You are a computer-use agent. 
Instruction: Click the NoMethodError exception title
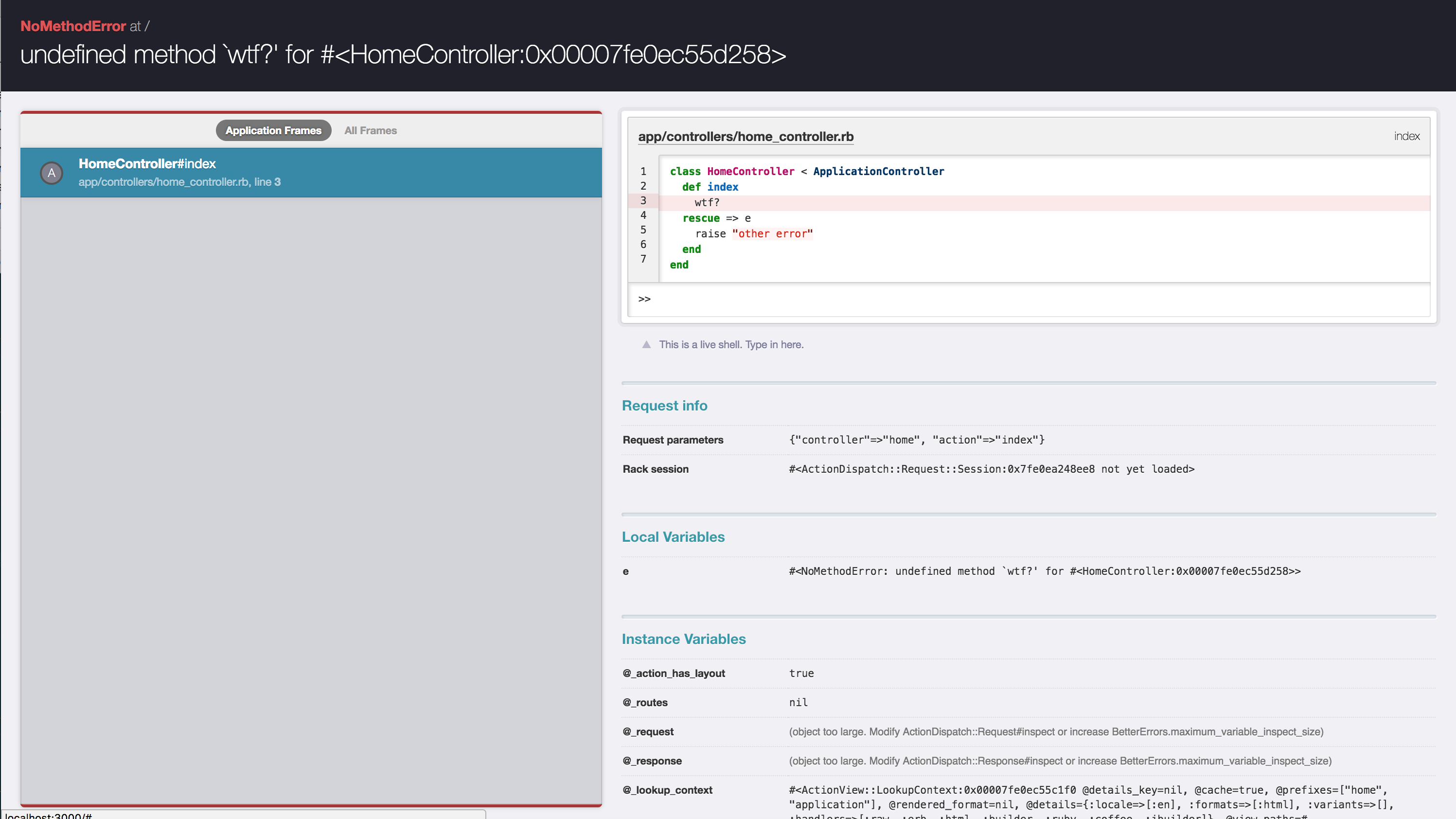(x=73, y=26)
